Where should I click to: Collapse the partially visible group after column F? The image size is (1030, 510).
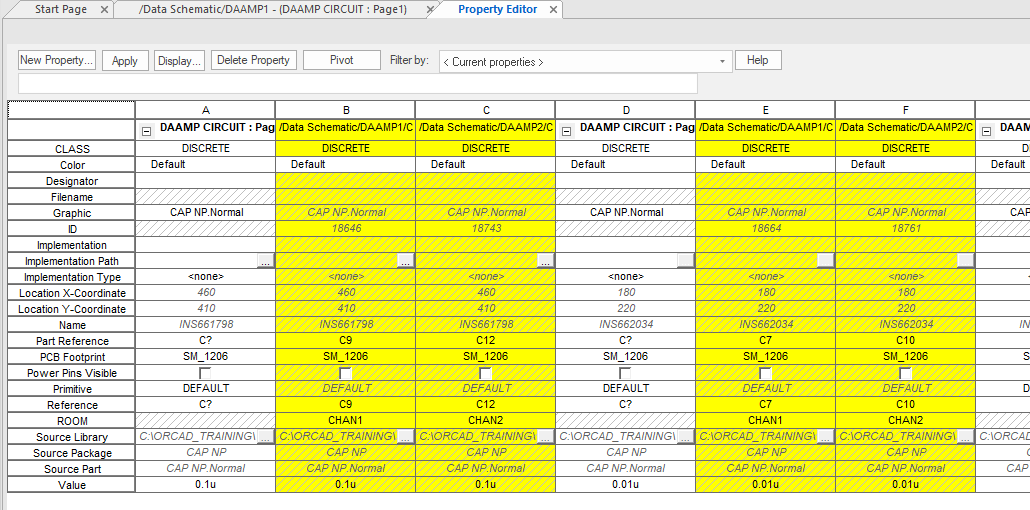pos(987,131)
